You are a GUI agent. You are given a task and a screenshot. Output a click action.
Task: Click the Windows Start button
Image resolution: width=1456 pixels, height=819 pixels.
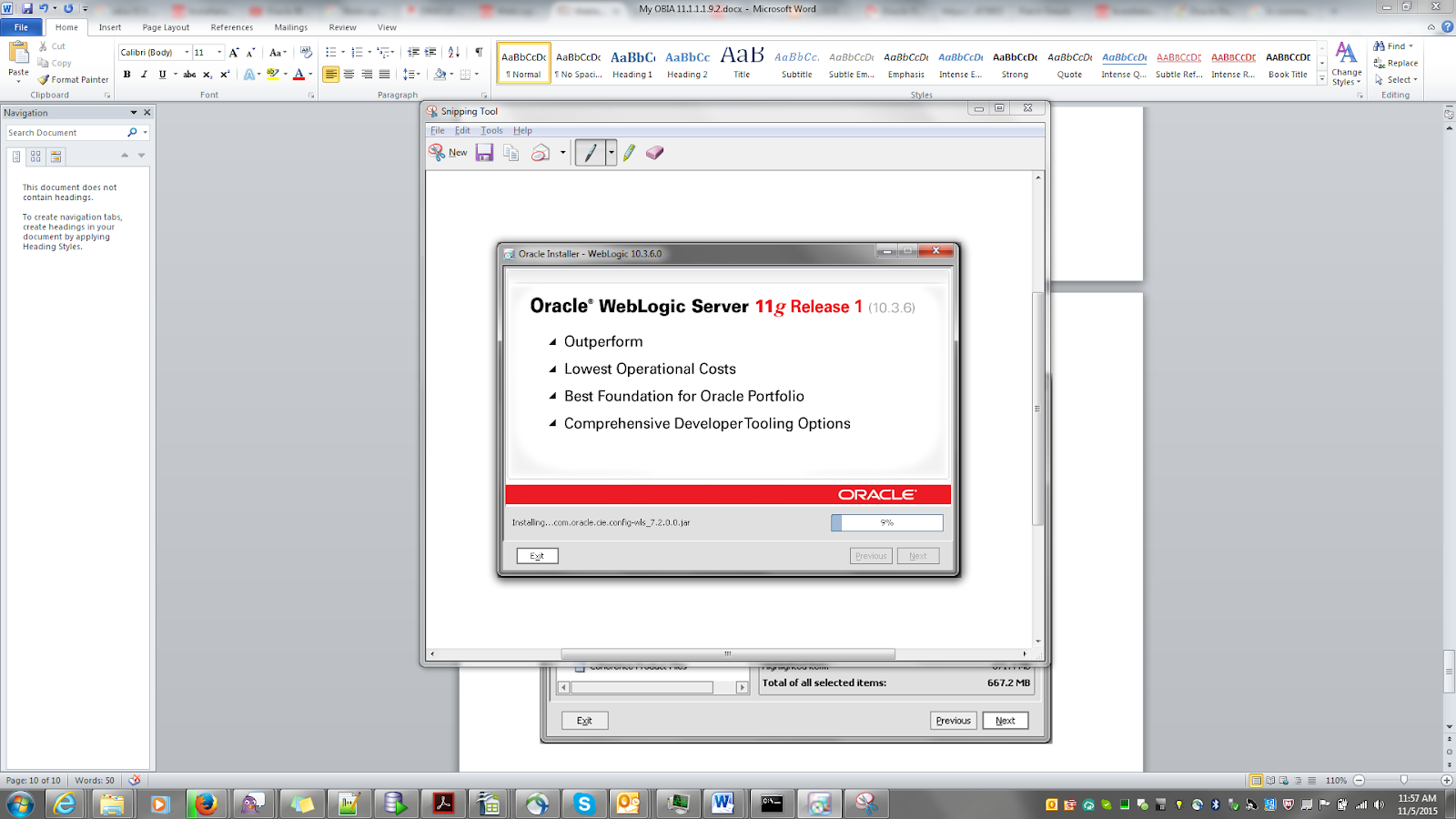pyautogui.click(x=20, y=804)
